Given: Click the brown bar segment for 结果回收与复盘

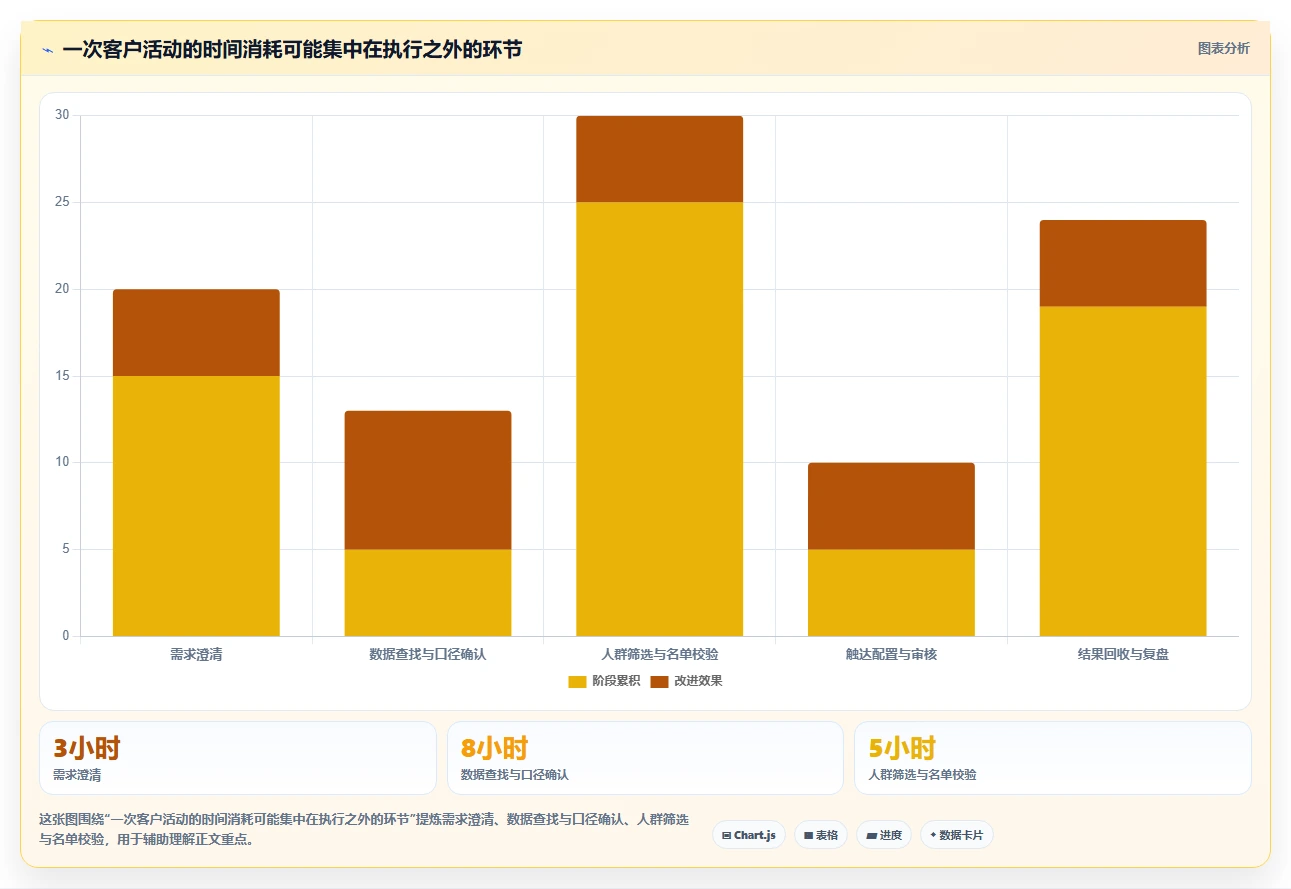Looking at the screenshot, I should tap(1123, 263).
